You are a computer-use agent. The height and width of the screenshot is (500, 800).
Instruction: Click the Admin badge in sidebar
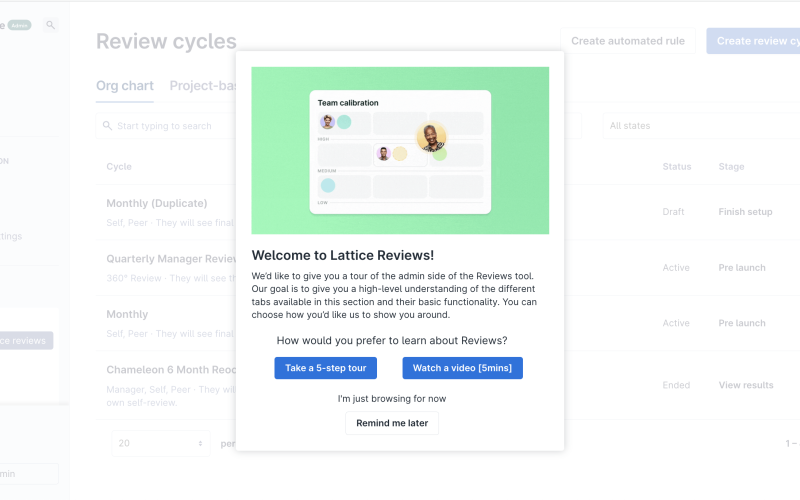(19, 25)
